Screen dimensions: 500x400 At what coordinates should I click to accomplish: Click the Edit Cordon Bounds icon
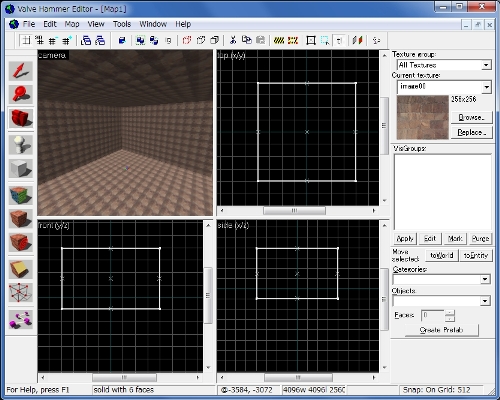[x=293, y=41]
